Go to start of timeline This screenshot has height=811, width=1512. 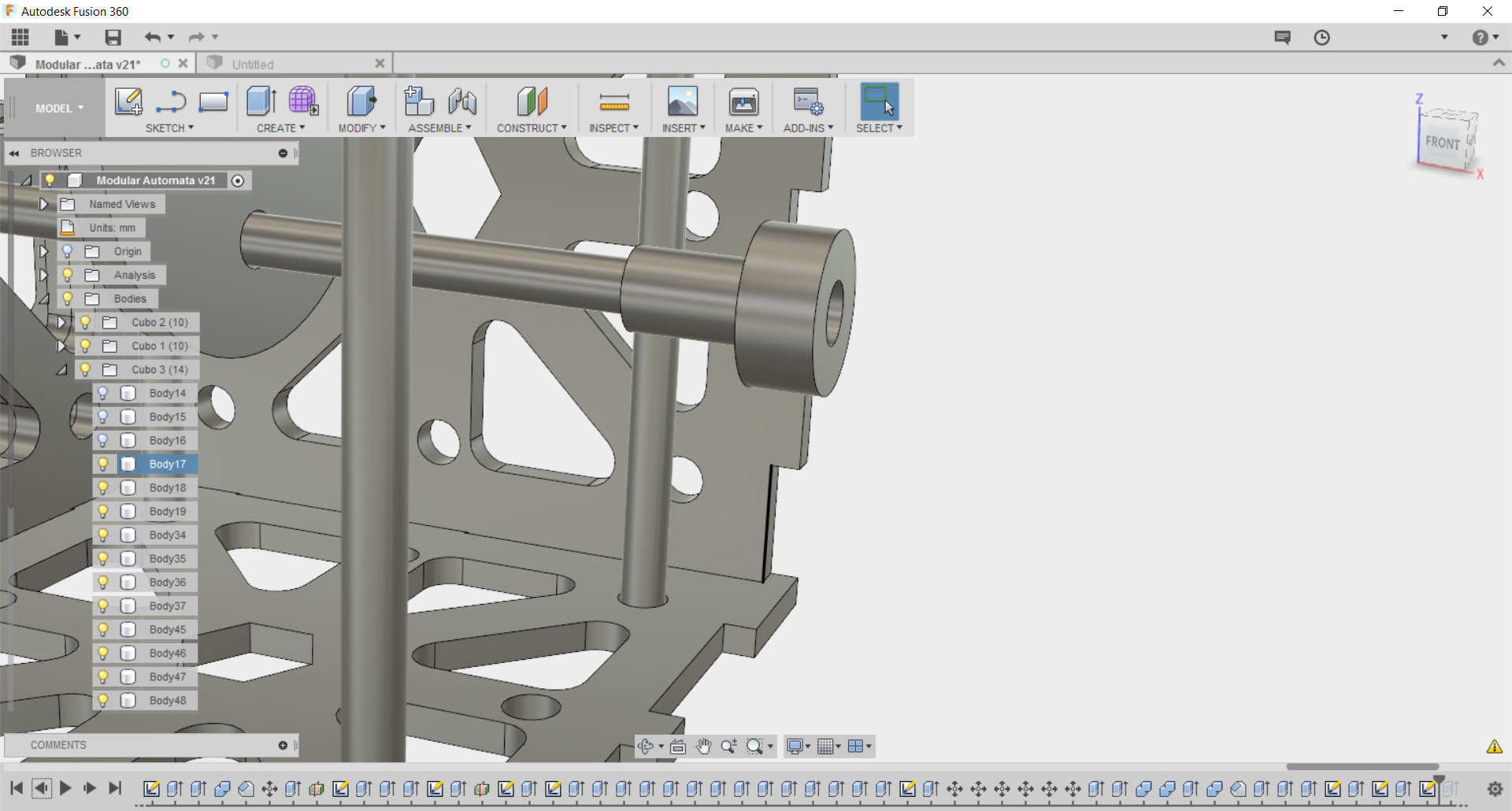(x=17, y=788)
